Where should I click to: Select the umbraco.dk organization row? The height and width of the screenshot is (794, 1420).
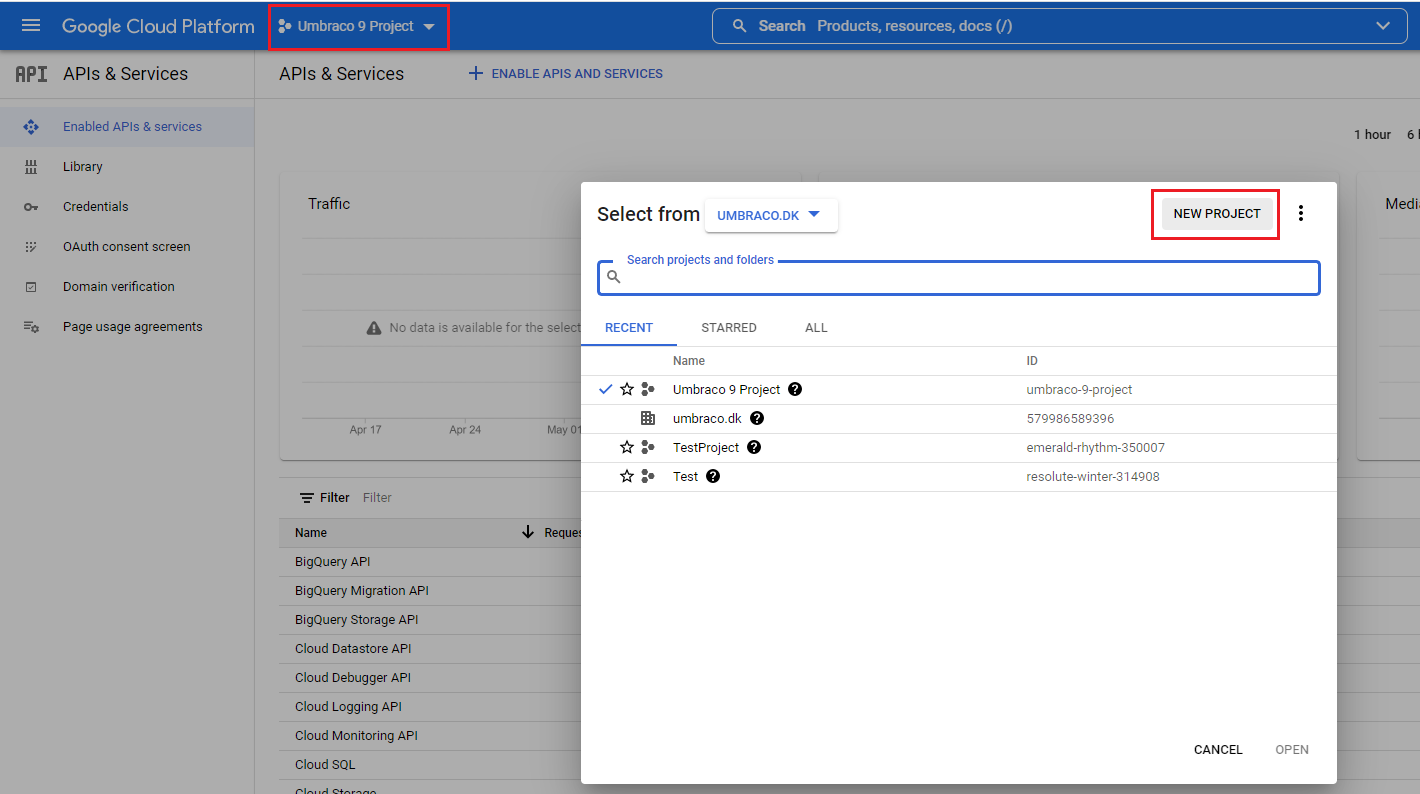pos(958,418)
